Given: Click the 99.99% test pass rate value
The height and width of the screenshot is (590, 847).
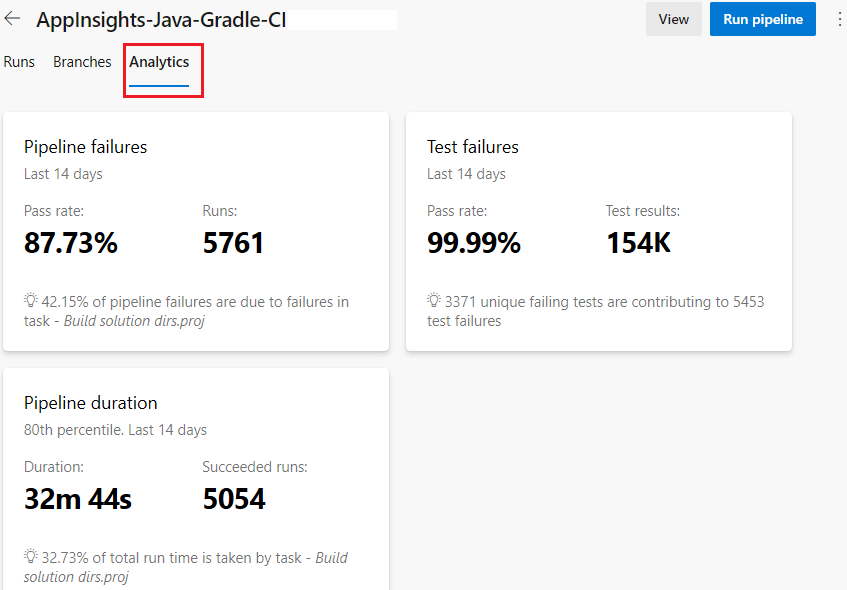Looking at the screenshot, I should (x=474, y=243).
